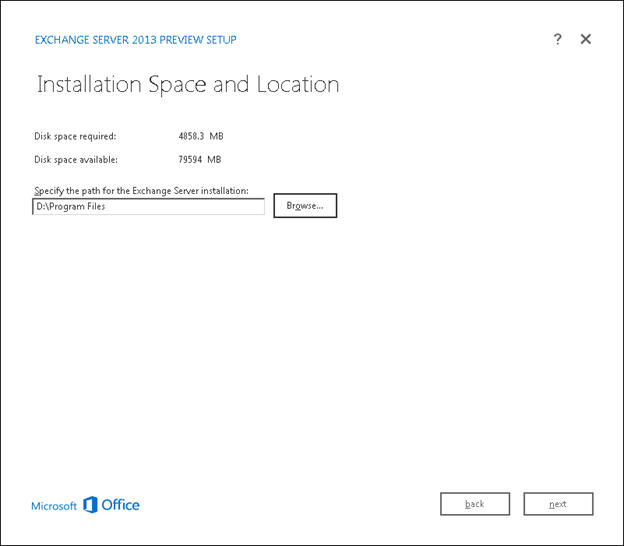Click the Office wordmark beside the logo
Viewport: 624px width, 546px height.
[x=121, y=505]
